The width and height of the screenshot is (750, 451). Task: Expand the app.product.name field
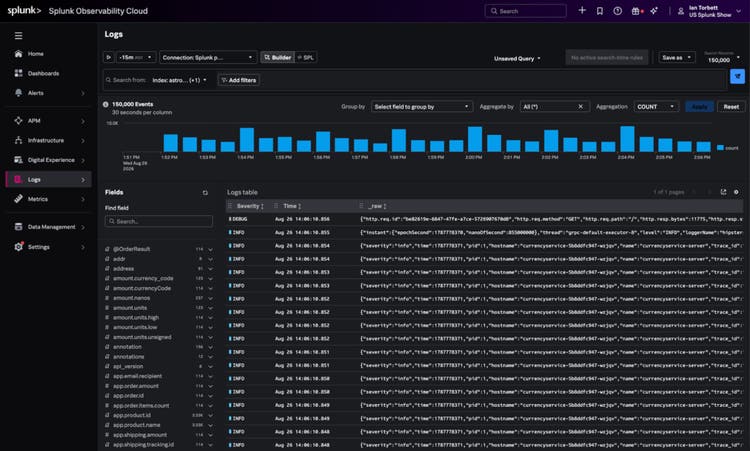pyautogui.click(x=210, y=425)
